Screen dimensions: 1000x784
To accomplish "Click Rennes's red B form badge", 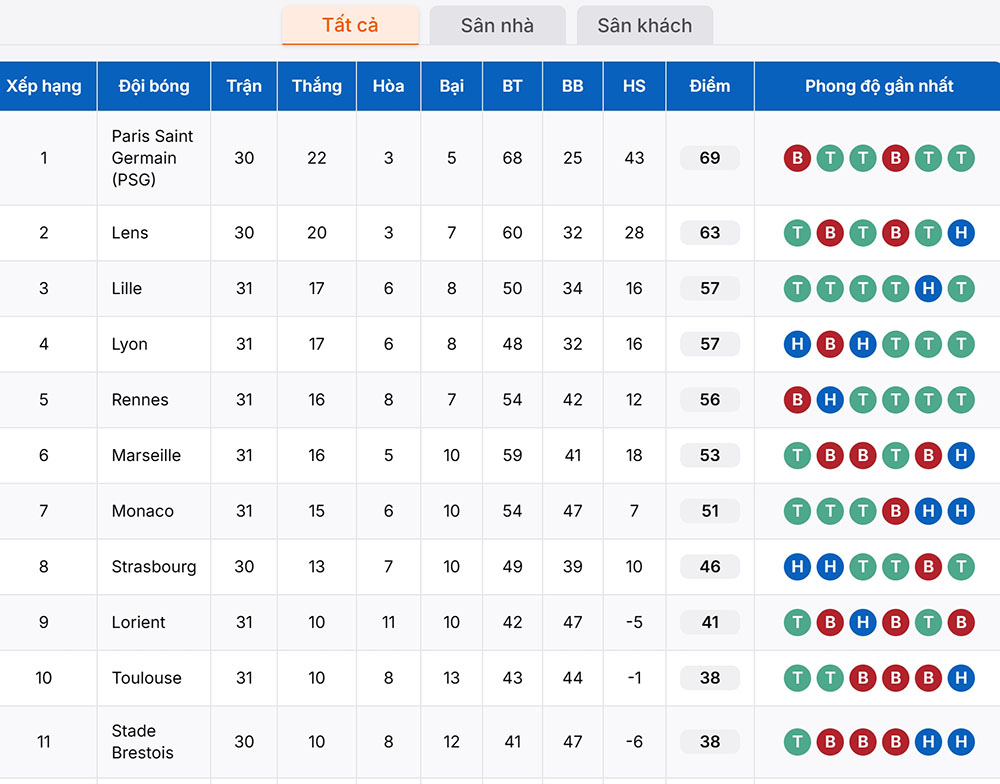I will pyautogui.click(x=797, y=400).
